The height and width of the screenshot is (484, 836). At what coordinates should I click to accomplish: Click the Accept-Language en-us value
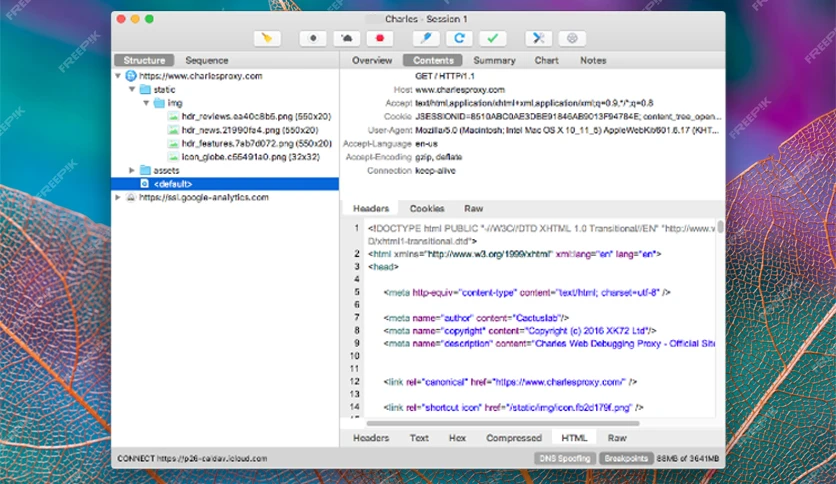point(426,143)
